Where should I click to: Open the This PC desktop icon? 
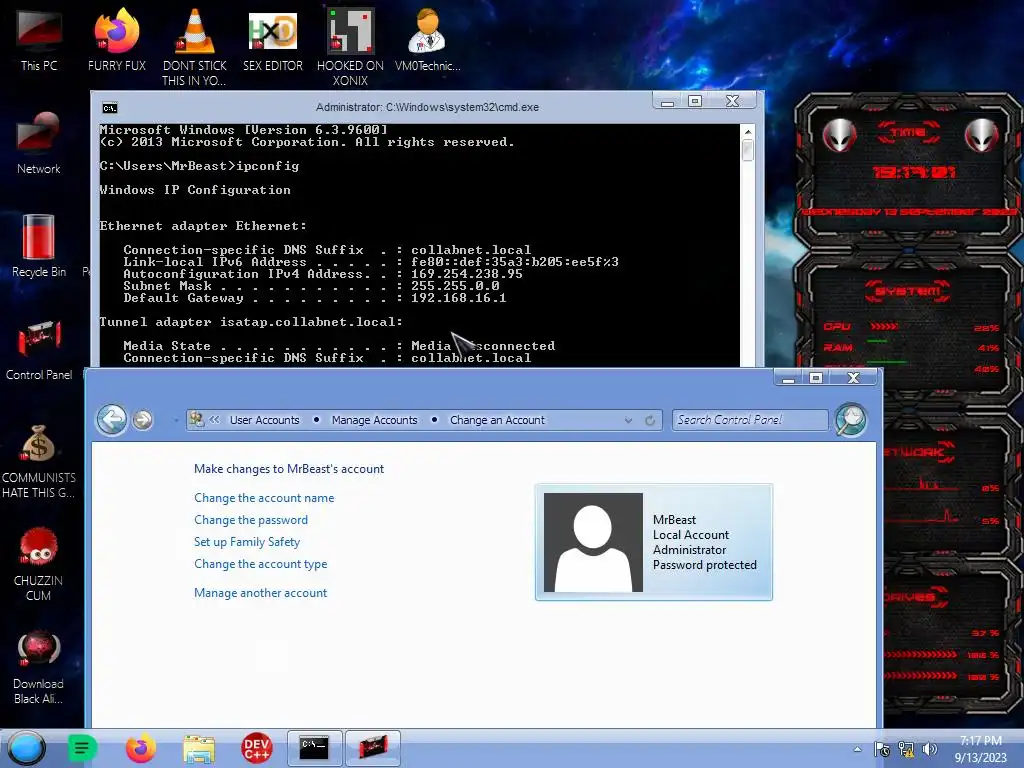click(x=39, y=40)
